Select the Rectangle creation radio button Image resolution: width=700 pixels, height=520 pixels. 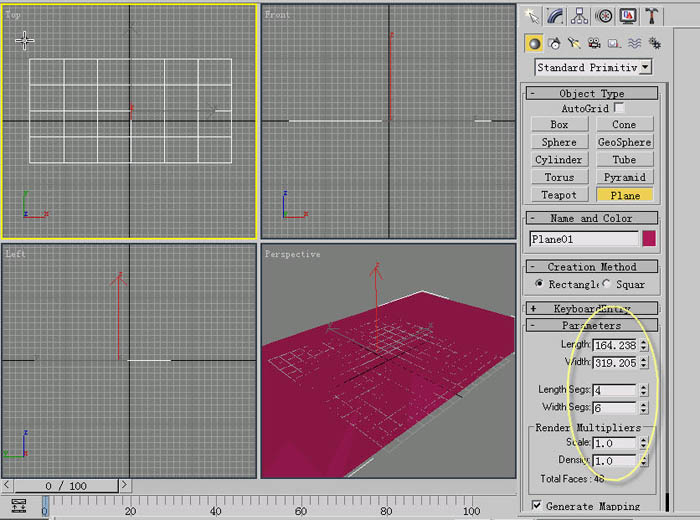click(539, 284)
